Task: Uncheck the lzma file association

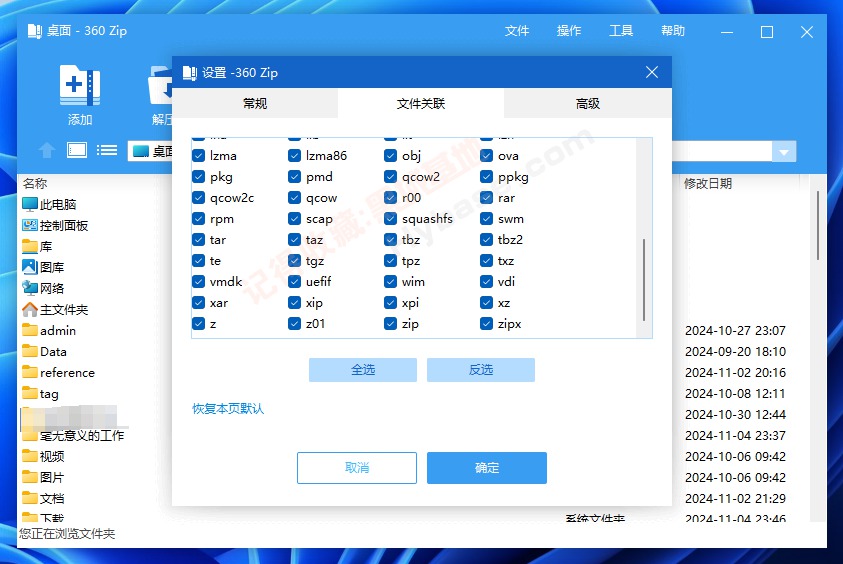Action: pos(198,156)
